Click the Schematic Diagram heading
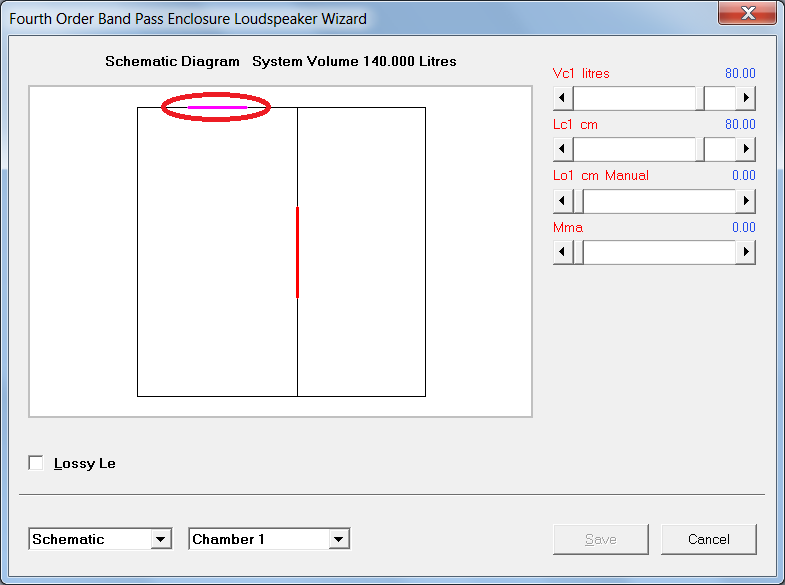The height and width of the screenshot is (585, 785). (x=172, y=62)
